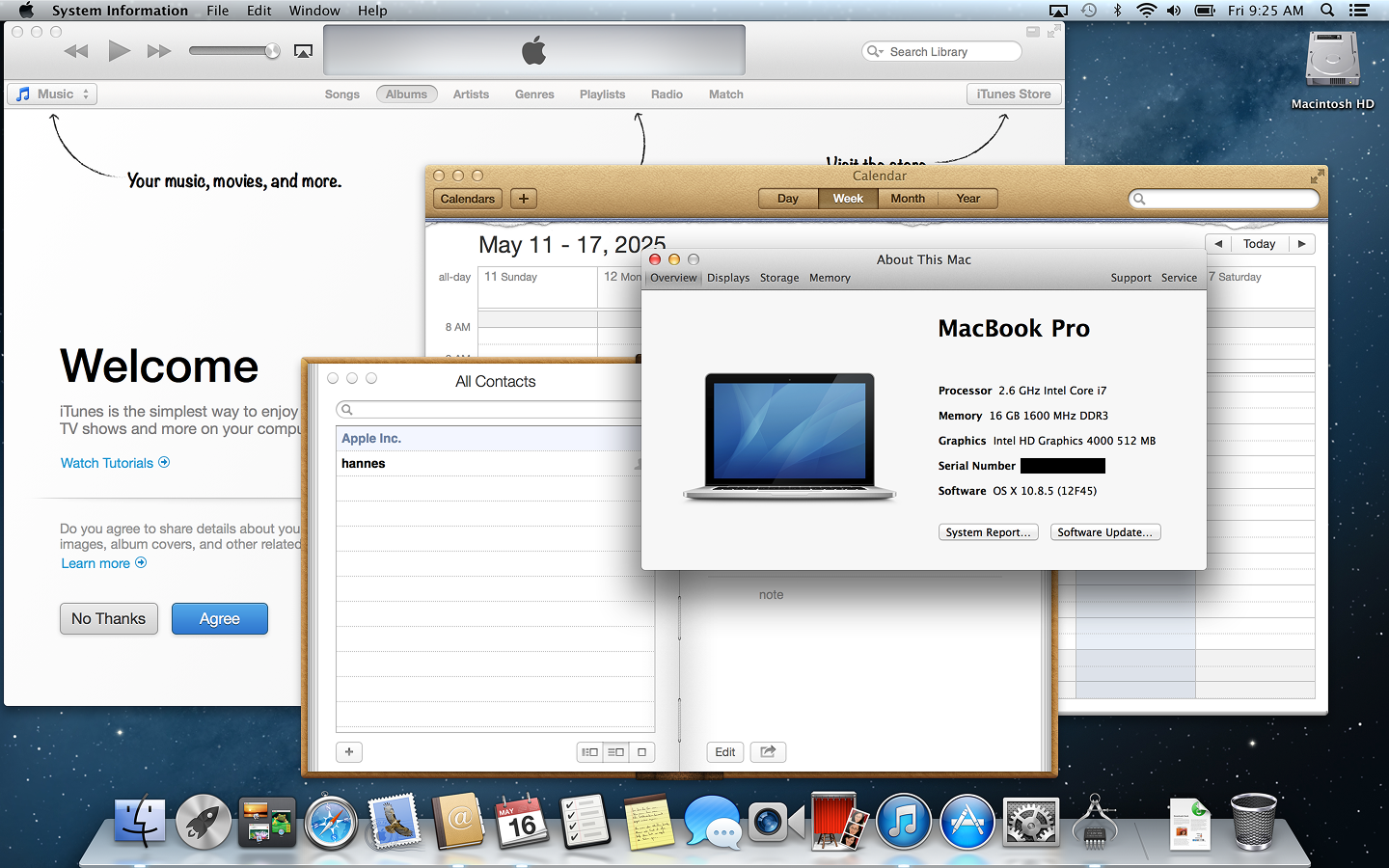Image resolution: width=1389 pixels, height=868 pixels.
Task: Add a new contact with the plus icon
Action: 349,751
